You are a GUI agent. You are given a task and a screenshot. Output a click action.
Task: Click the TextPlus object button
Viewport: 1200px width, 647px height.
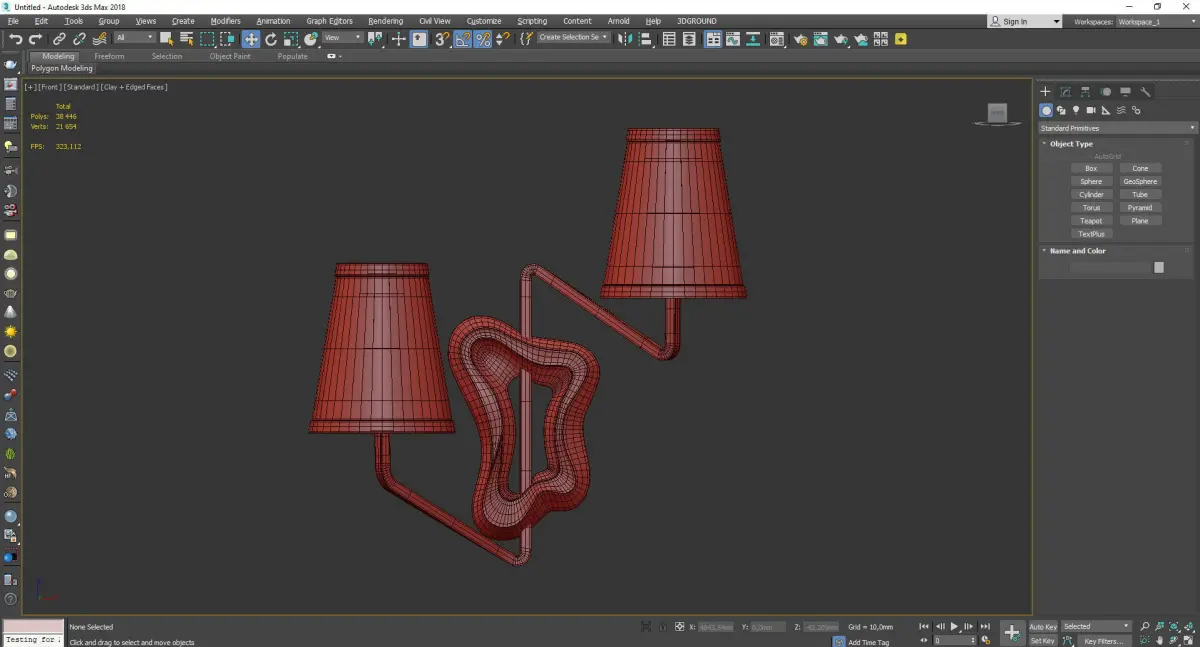[1091, 234]
